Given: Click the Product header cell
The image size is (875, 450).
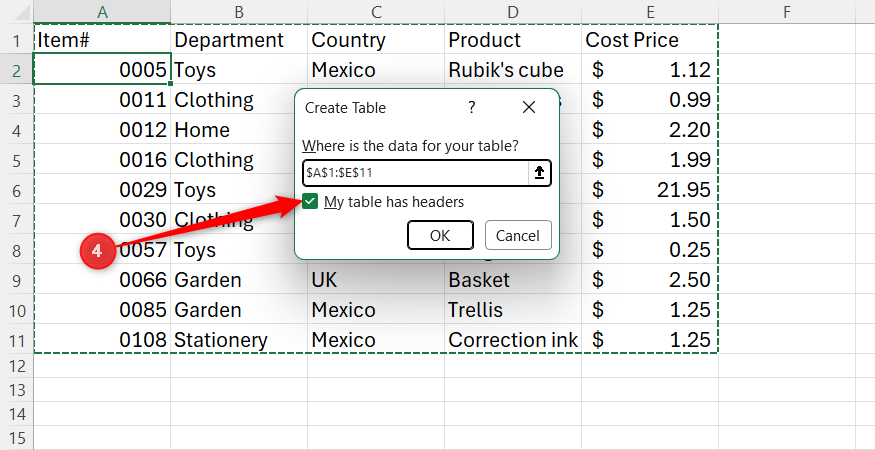Looking at the screenshot, I should 513,40.
